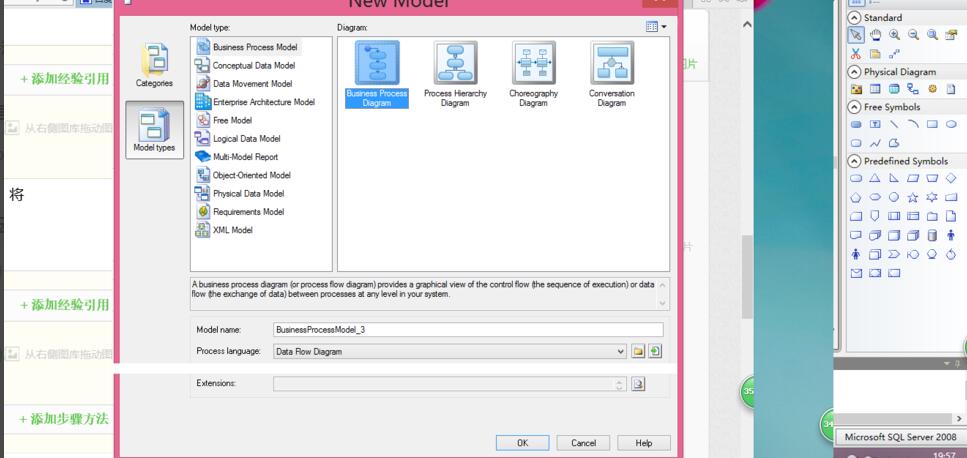967x458 pixels.
Task: Click the Cancel button
Action: pyautogui.click(x=583, y=443)
